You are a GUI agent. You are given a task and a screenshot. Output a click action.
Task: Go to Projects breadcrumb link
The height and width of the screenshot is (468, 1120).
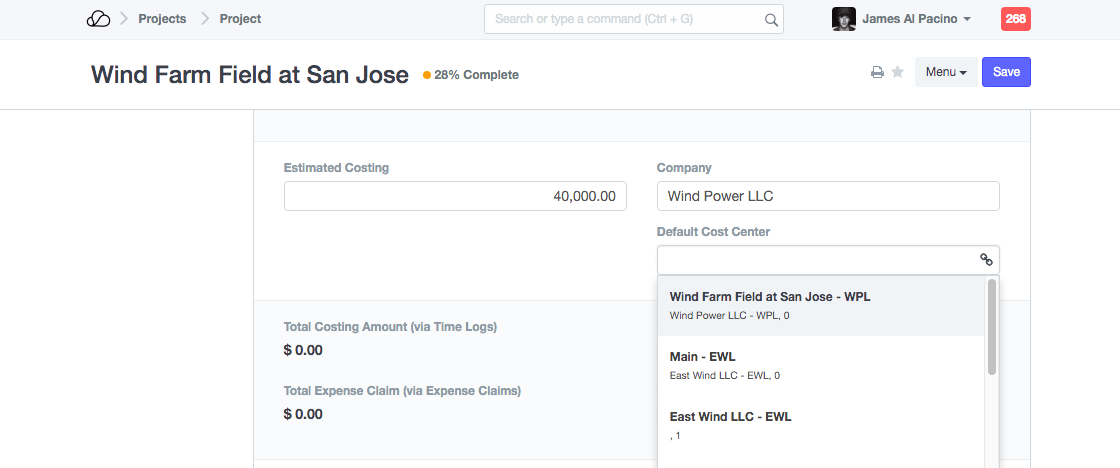pyautogui.click(x=162, y=19)
